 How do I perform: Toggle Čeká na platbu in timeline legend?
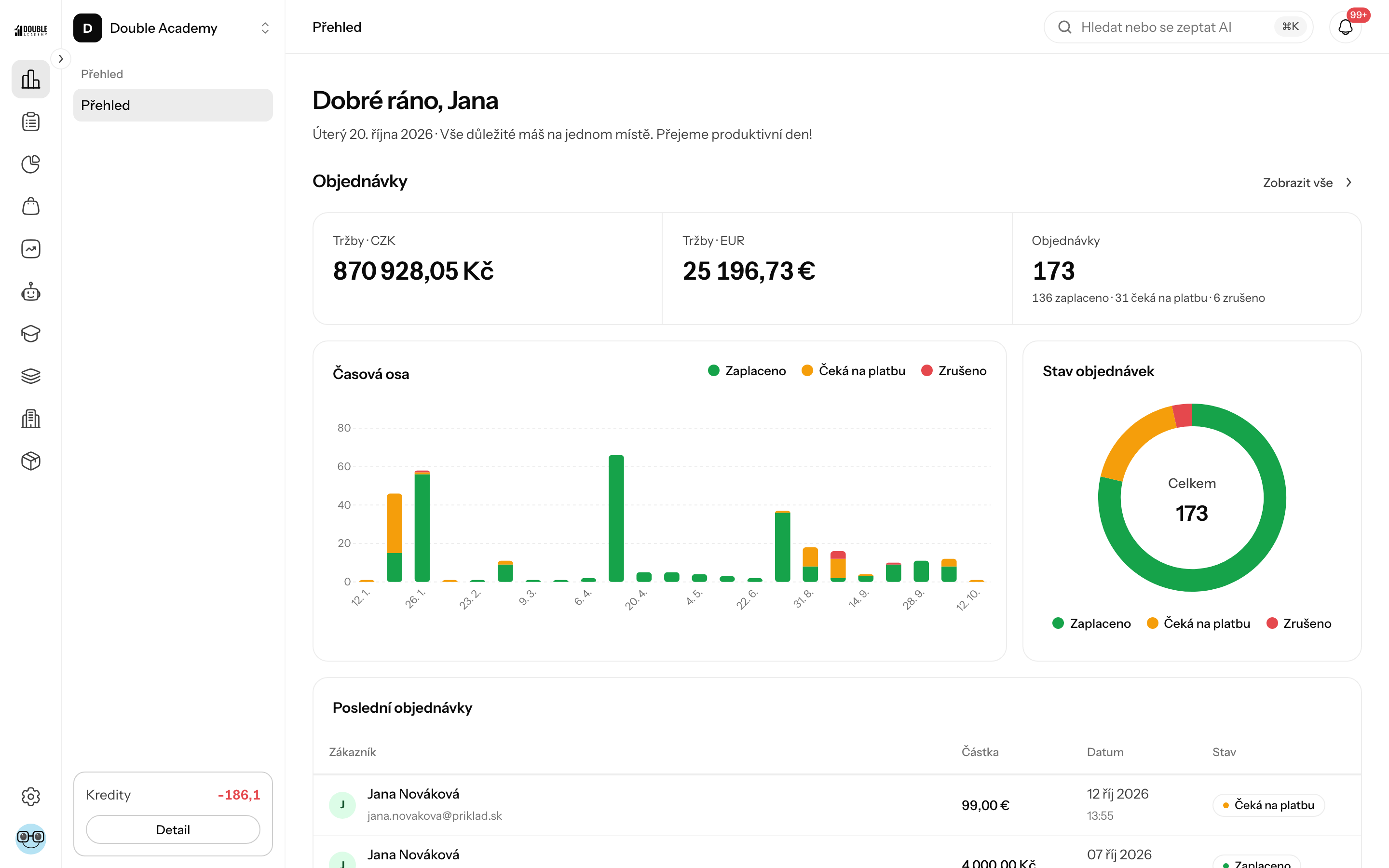[853, 371]
